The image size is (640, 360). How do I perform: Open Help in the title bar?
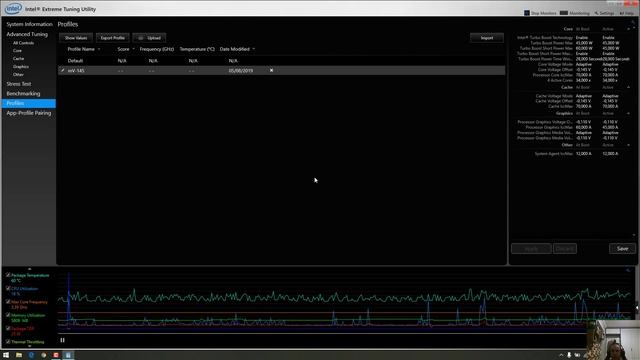(627, 13)
